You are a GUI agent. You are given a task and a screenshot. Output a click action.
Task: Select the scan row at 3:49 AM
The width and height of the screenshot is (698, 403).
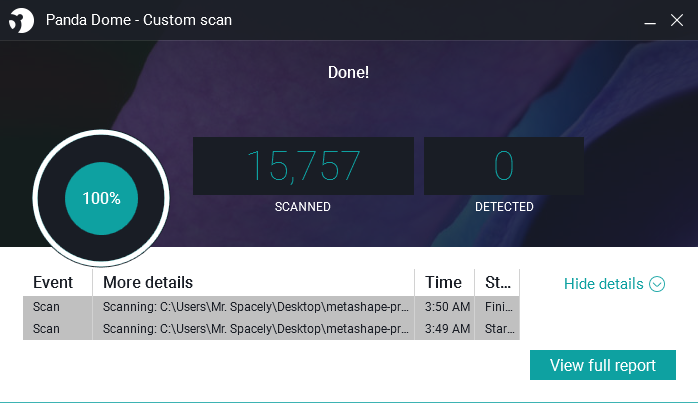271,329
